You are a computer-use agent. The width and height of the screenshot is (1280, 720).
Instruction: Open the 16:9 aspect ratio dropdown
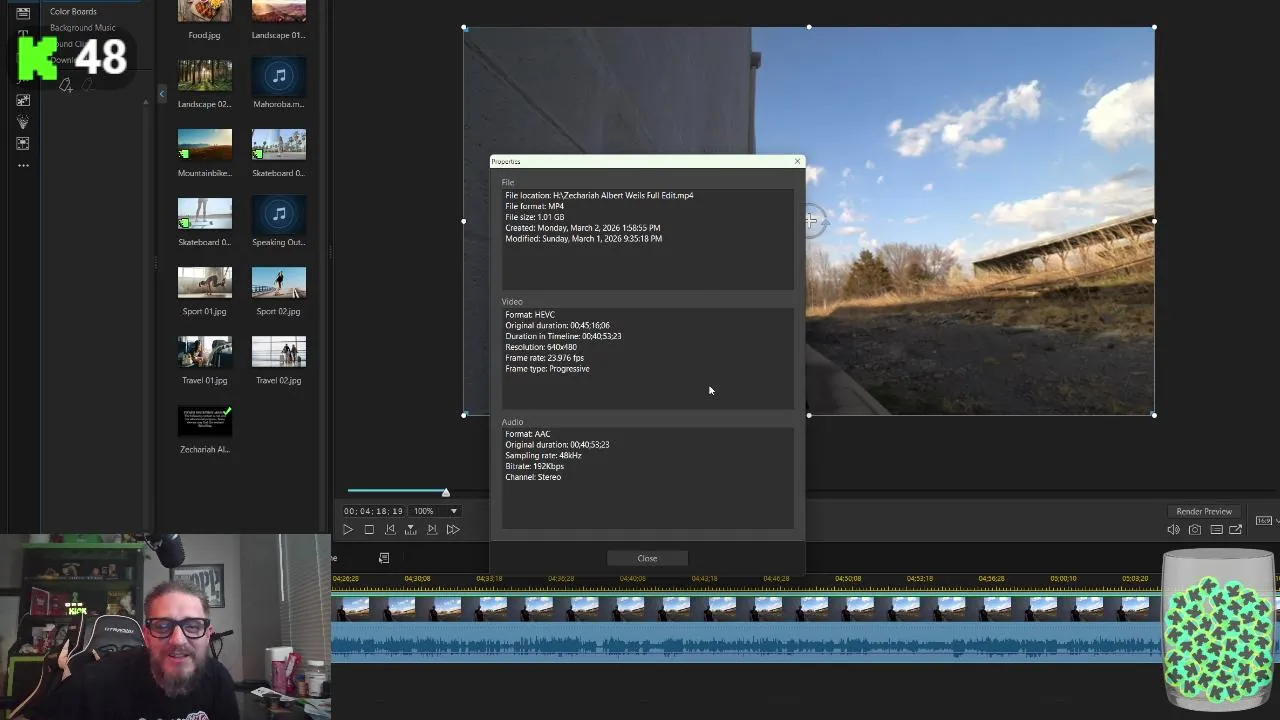(1265, 520)
